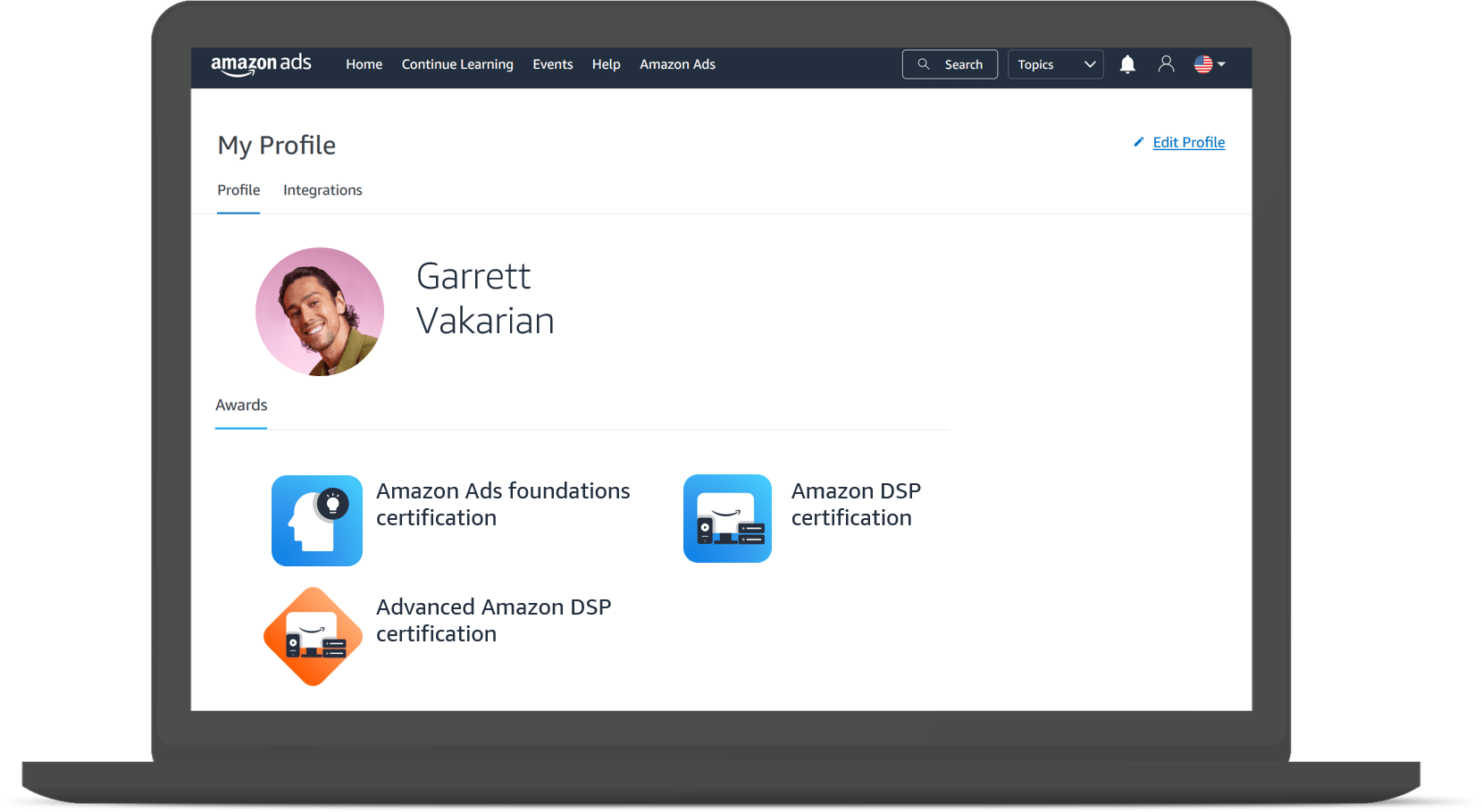Click Garrett Vakarian's profile photo
Viewport: 1482px width, 812px height.
point(320,312)
